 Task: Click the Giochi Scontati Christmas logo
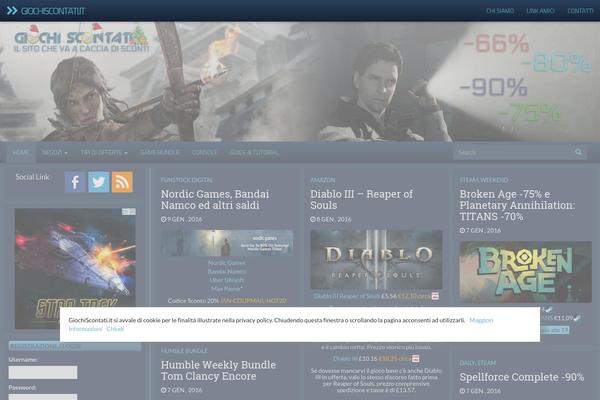coord(81,39)
